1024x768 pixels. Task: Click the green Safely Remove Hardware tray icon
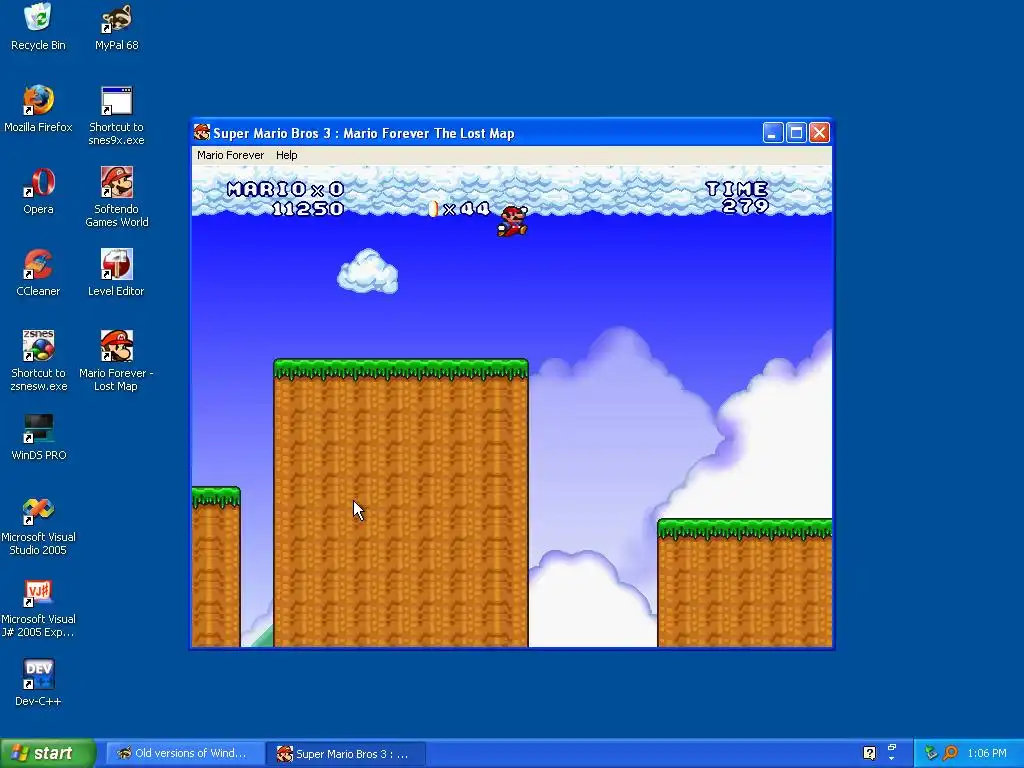931,753
